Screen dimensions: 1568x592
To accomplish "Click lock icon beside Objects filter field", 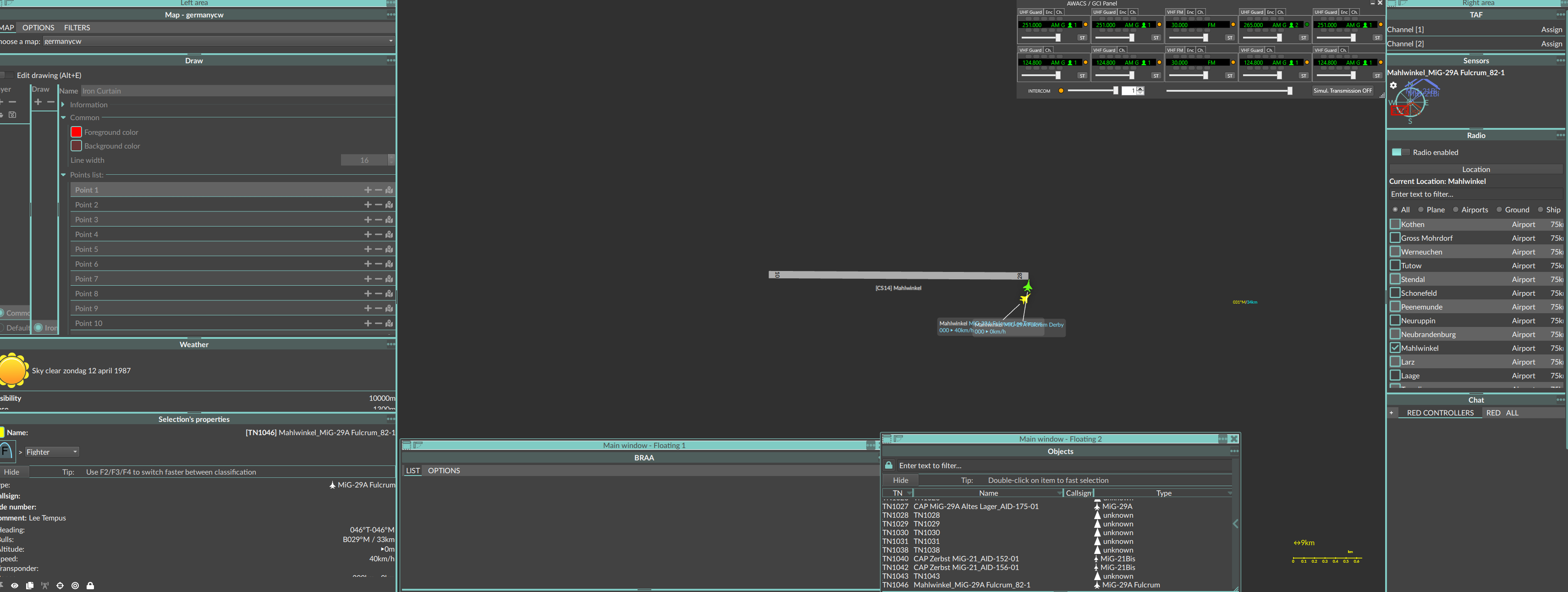I will point(889,465).
